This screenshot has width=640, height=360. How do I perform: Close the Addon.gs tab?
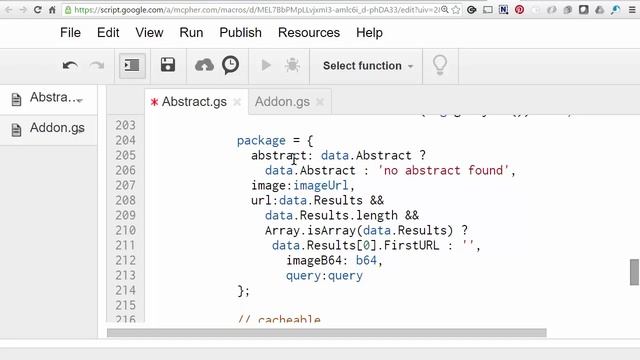click(320, 102)
